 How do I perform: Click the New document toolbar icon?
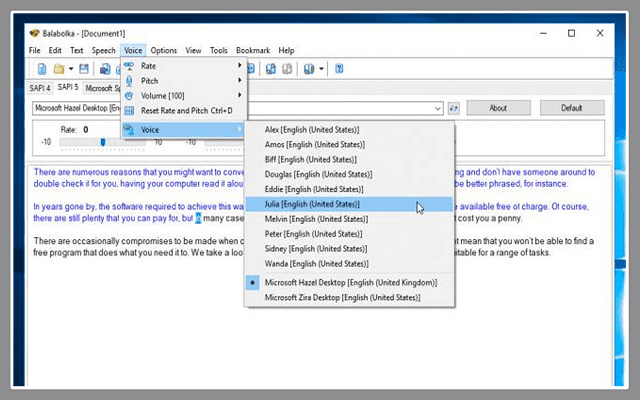[42, 69]
